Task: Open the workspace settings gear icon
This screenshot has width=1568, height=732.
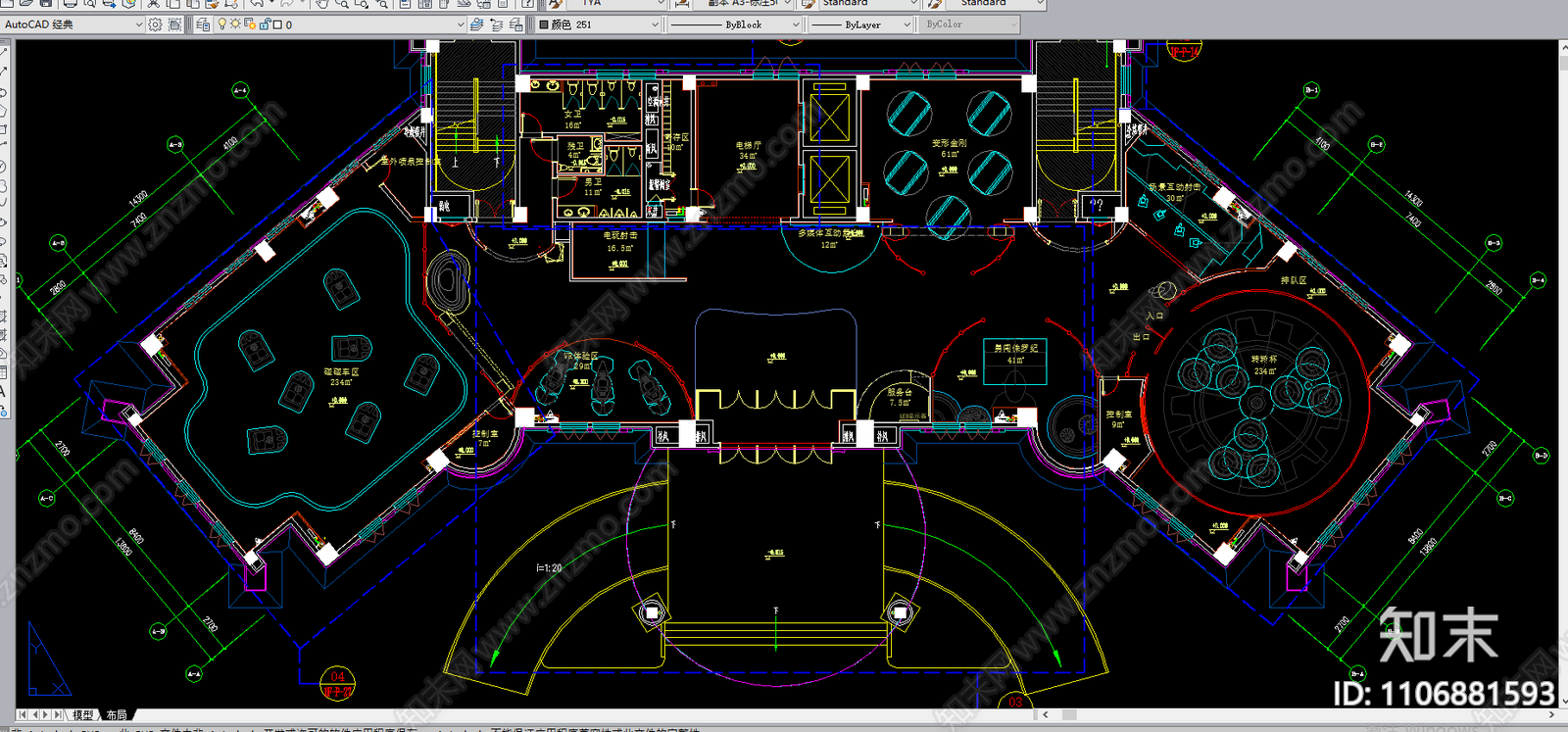Action: (x=155, y=24)
